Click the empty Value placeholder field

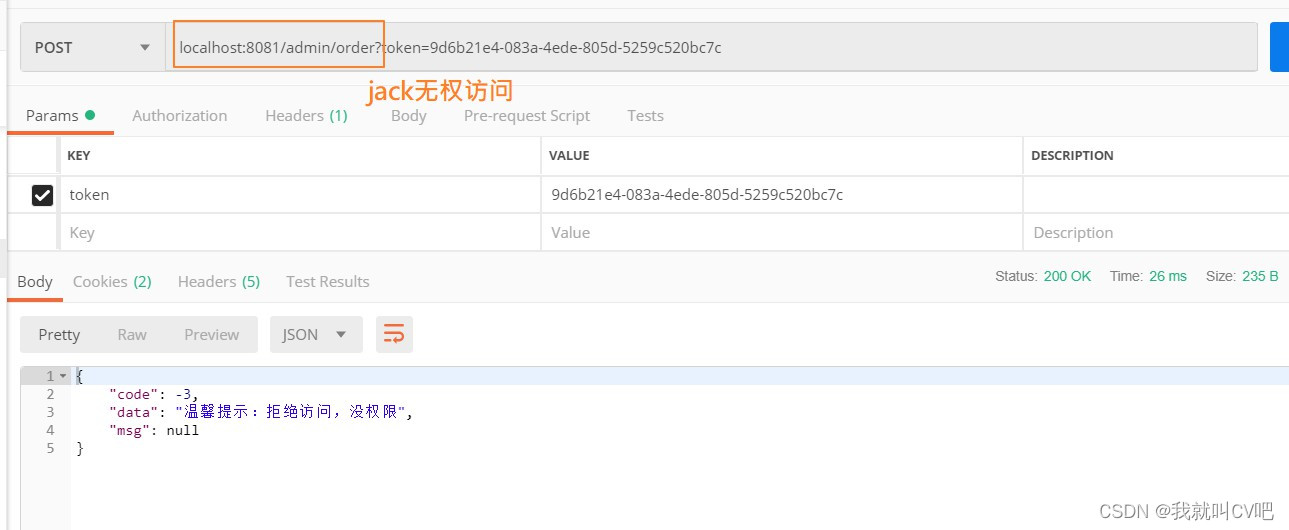click(x=781, y=232)
